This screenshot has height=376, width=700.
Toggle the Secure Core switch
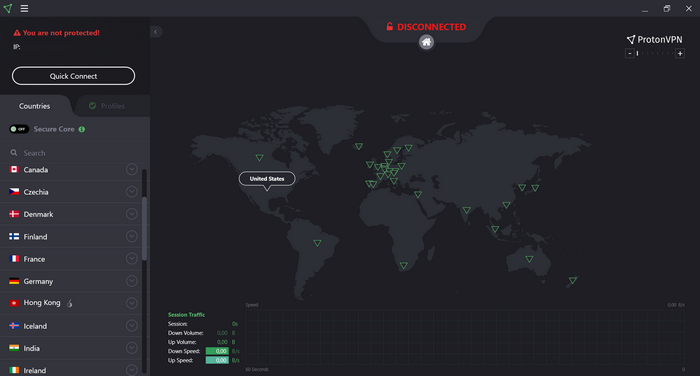19,129
